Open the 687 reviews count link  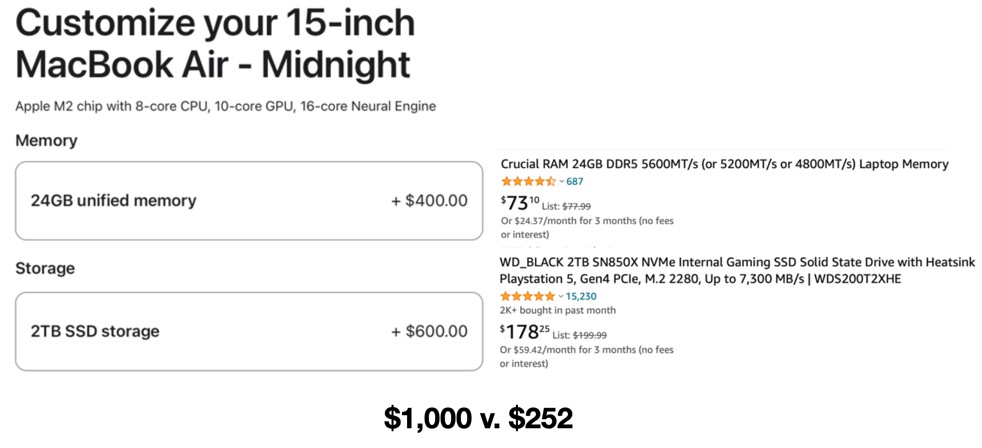[574, 182]
